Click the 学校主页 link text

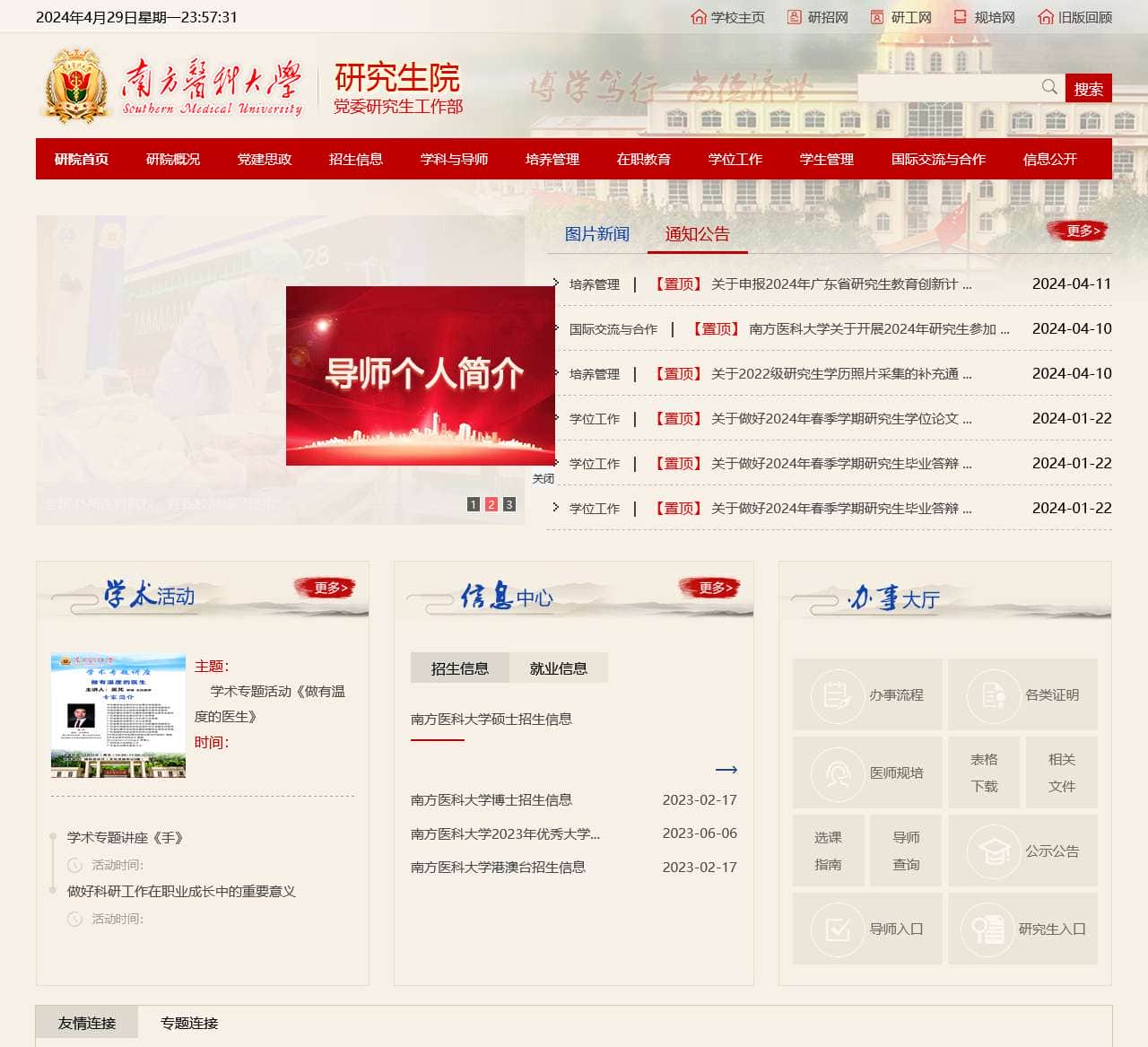pos(738,17)
